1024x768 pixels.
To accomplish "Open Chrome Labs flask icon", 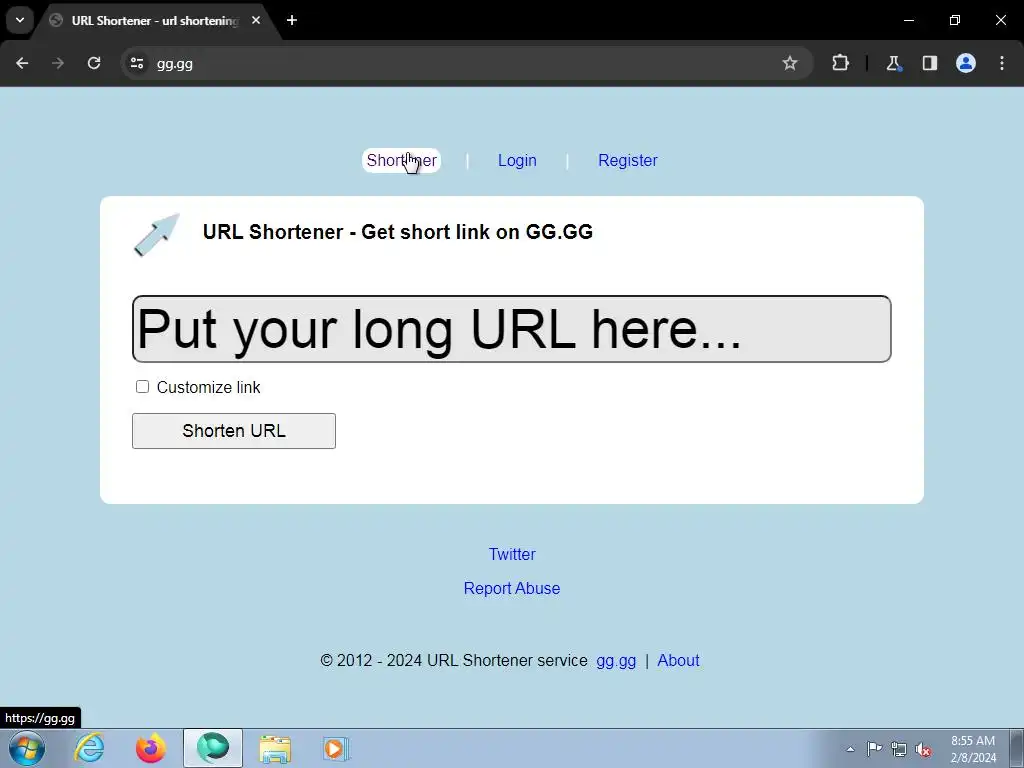I will 893,63.
